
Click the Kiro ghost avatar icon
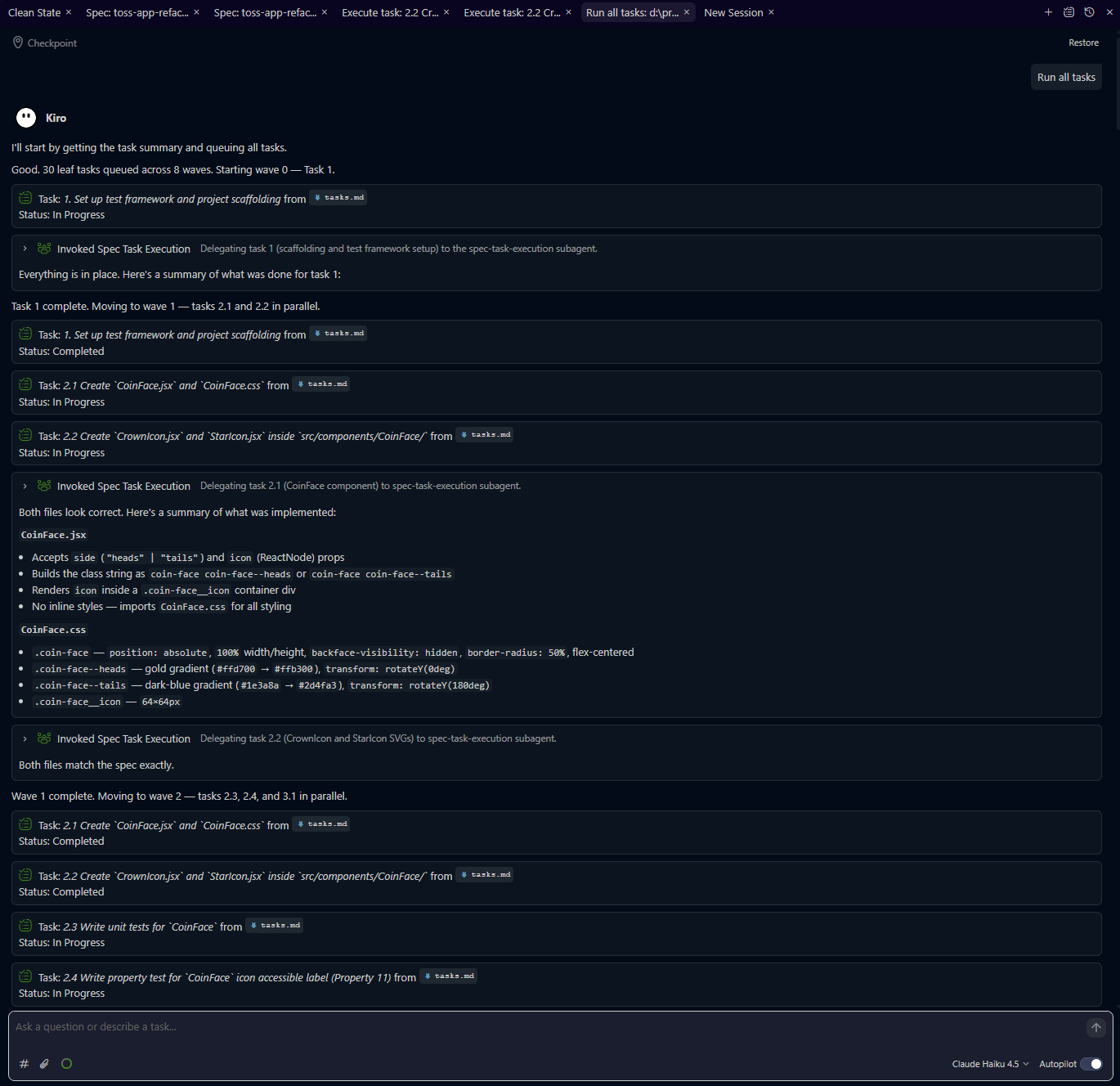26,118
